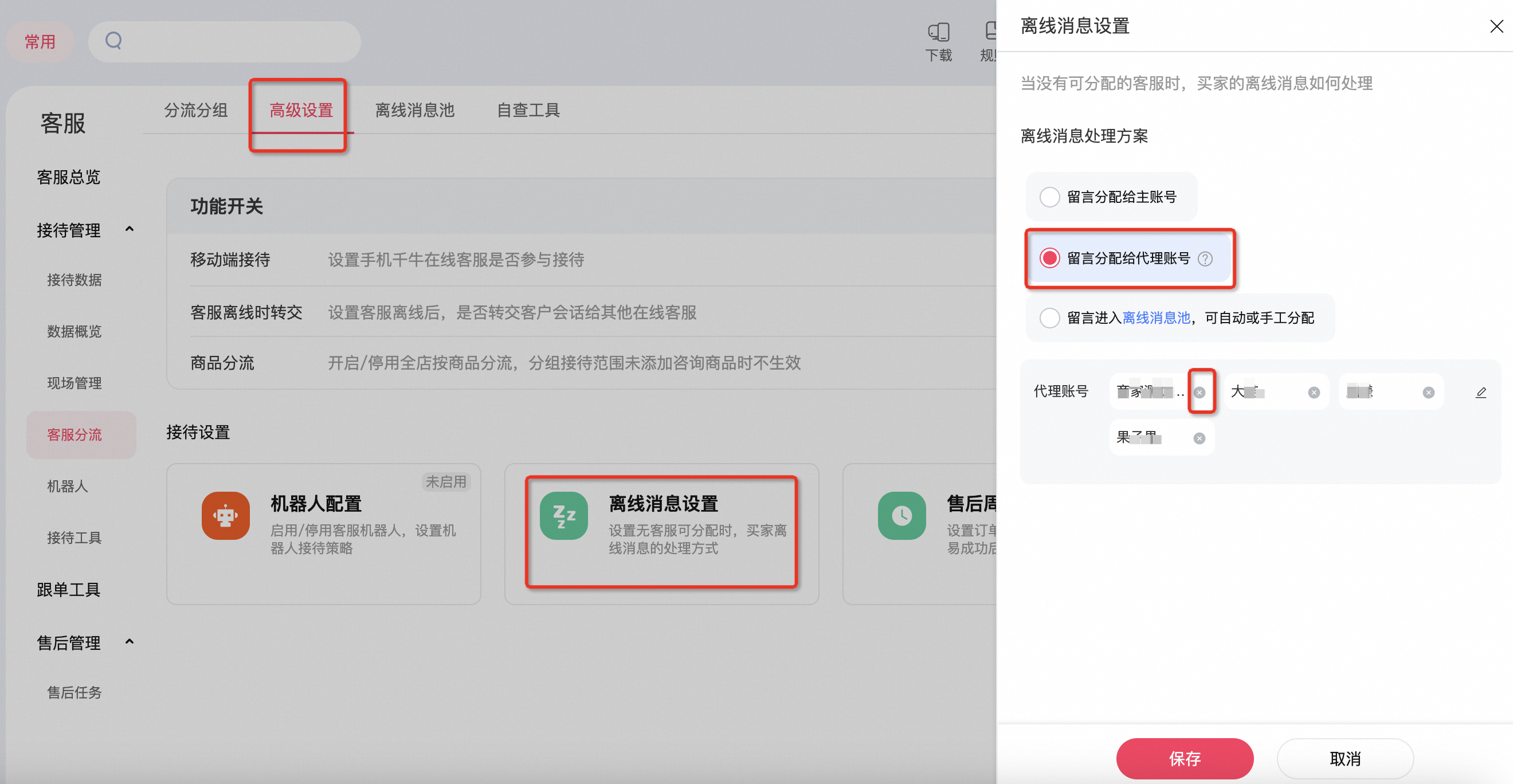Click the 取消 button
The width and height of the screenshot is (1513, 784).
click(1345, 758)
